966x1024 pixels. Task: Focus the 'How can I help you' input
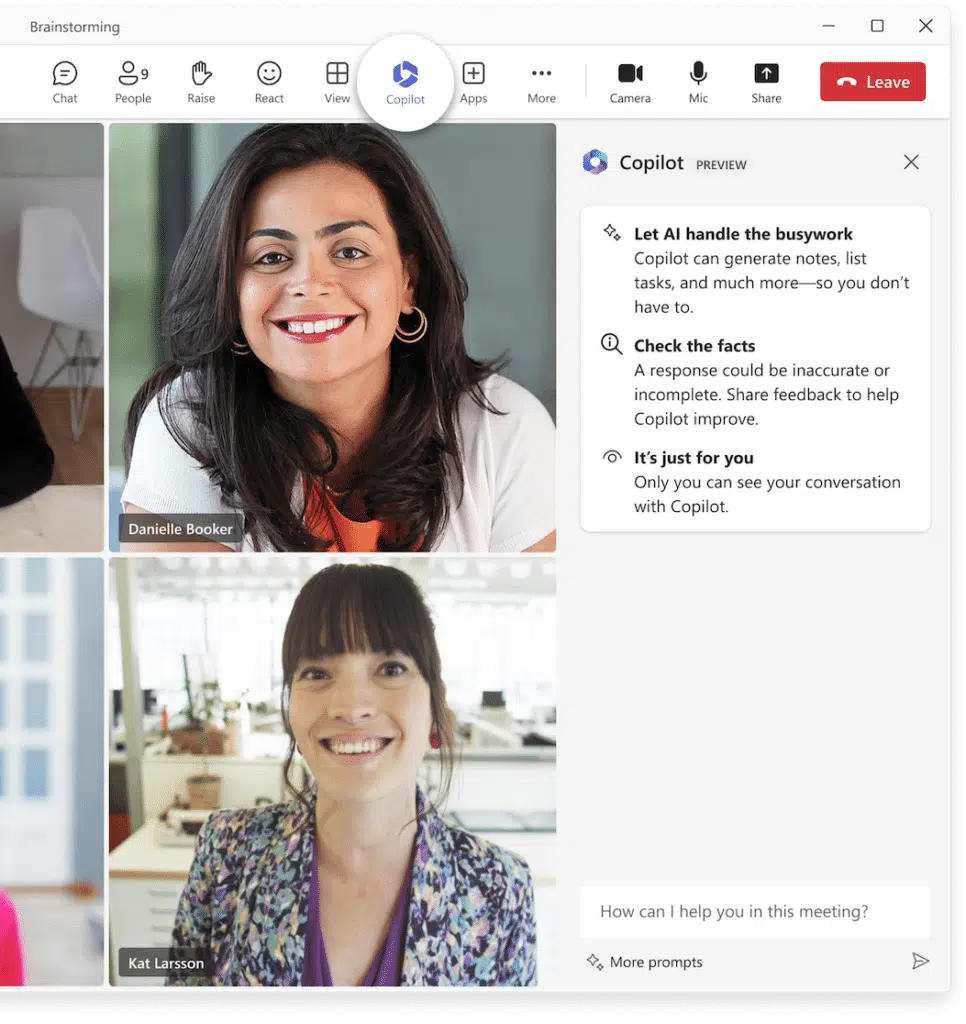(x=755, y=912)
